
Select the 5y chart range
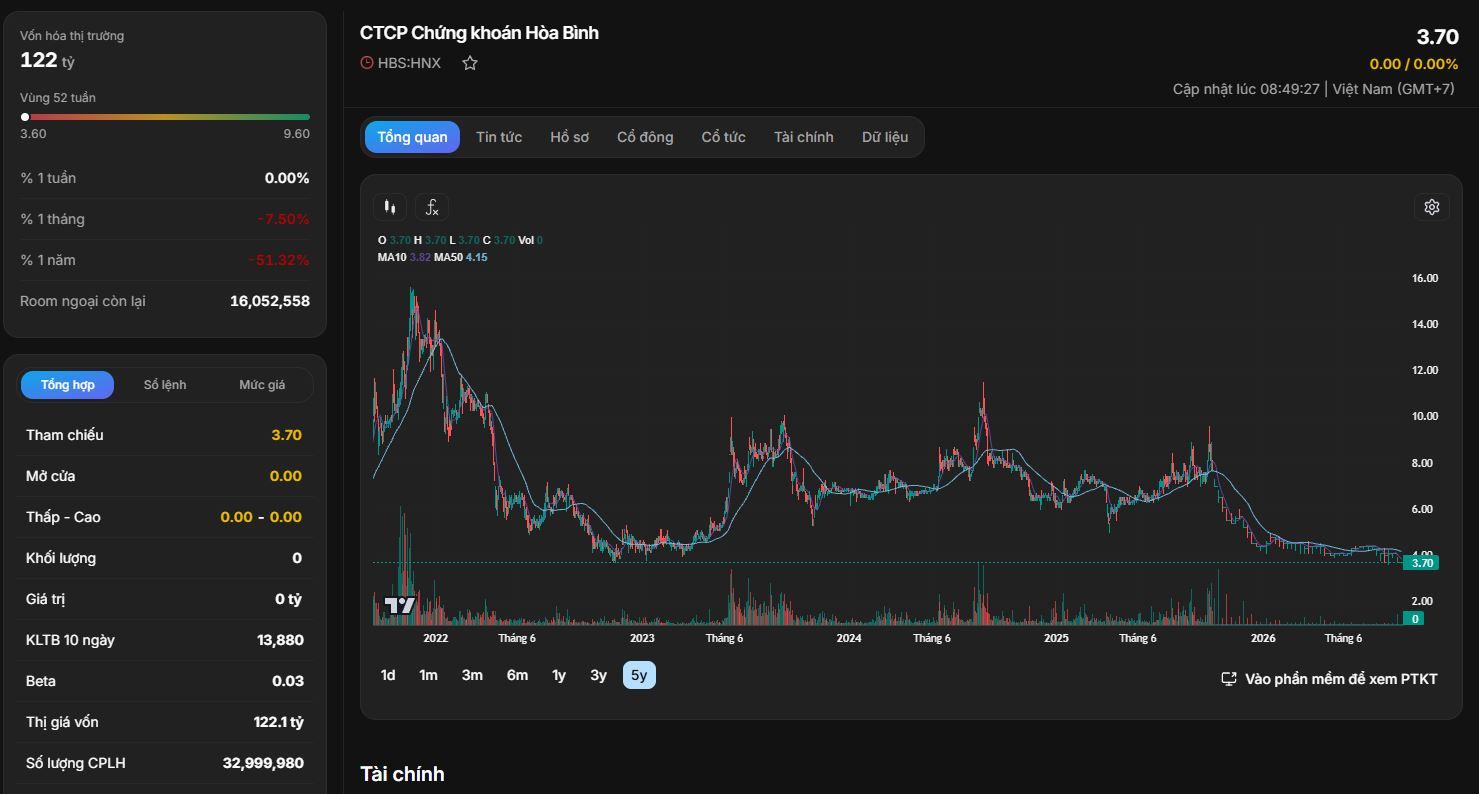tap(639, 676)
